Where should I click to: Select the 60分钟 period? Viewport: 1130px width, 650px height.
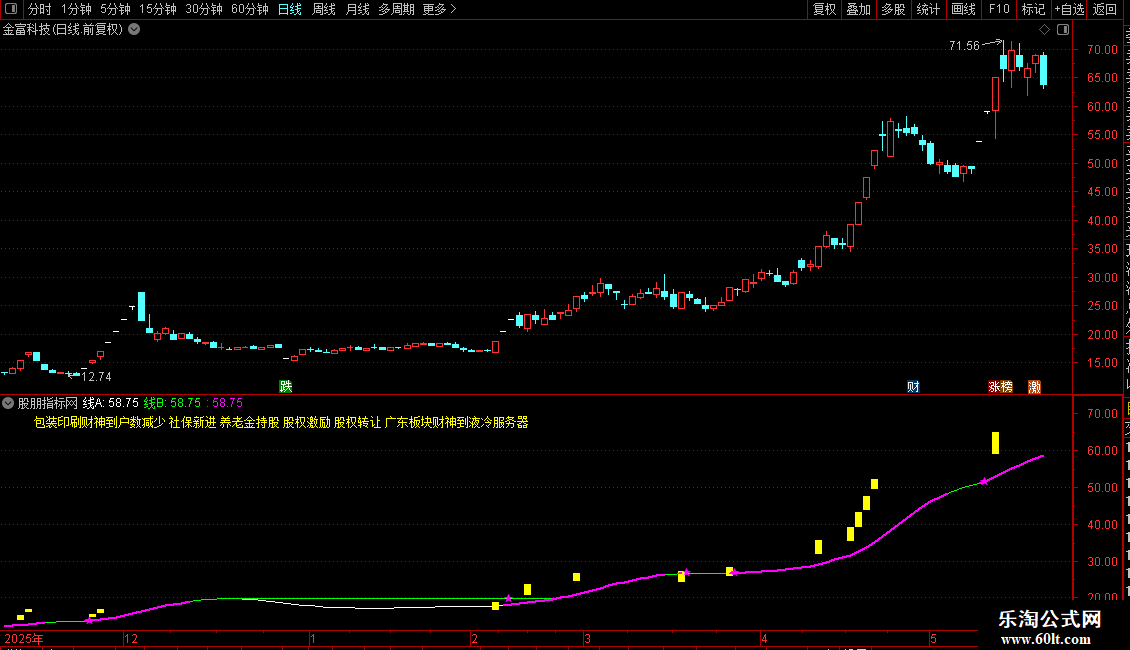250,9
